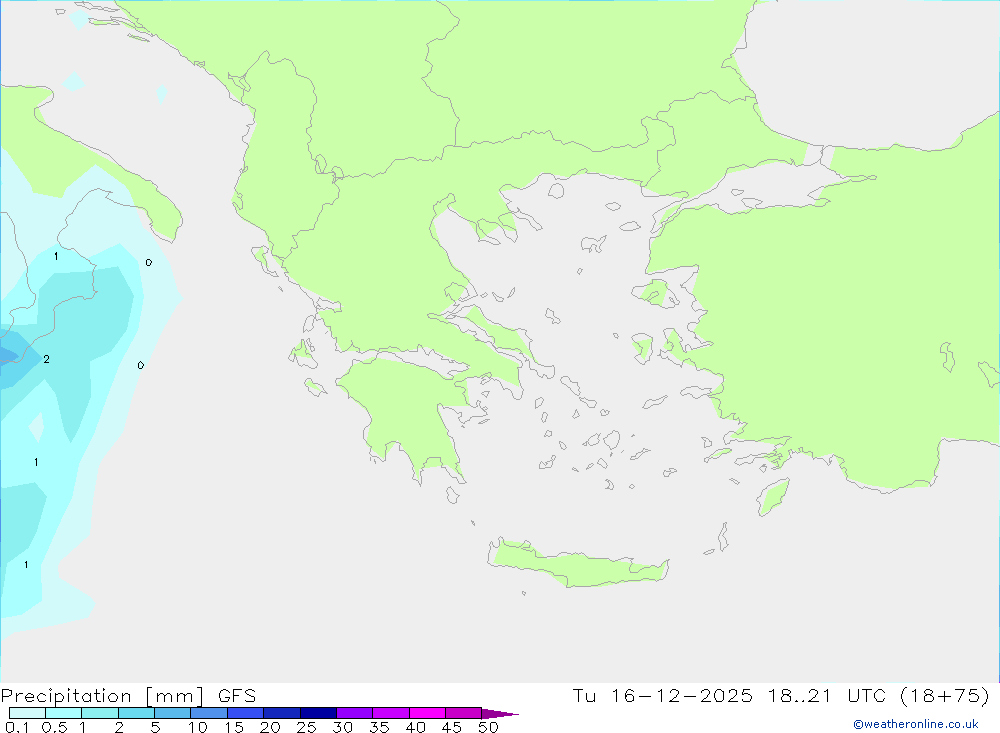Click the '2' contour label on the map
1000x733 pixels.
pyautogui.click(x=47, y=360)
